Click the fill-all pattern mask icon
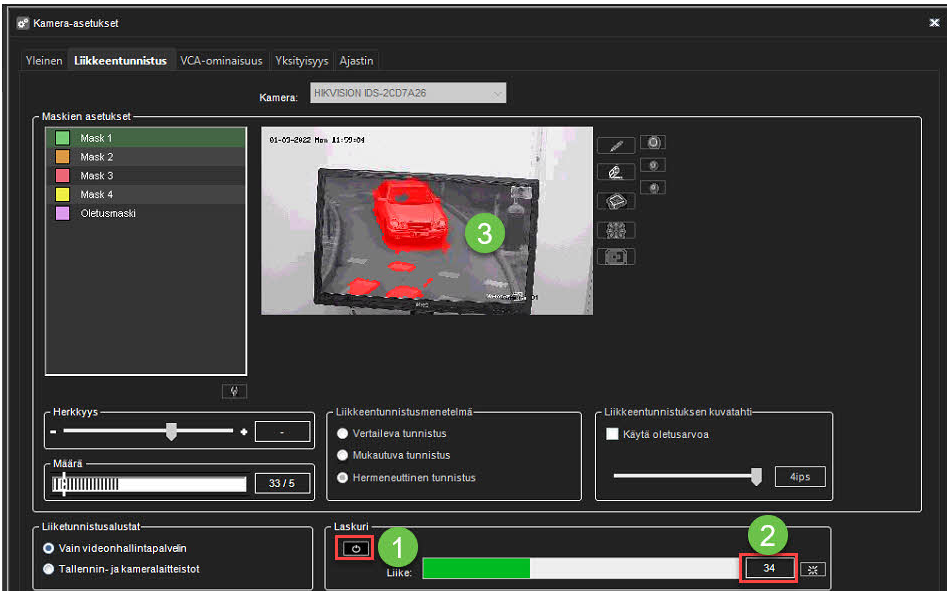This screenshot has height=595, width=950. 616,230
